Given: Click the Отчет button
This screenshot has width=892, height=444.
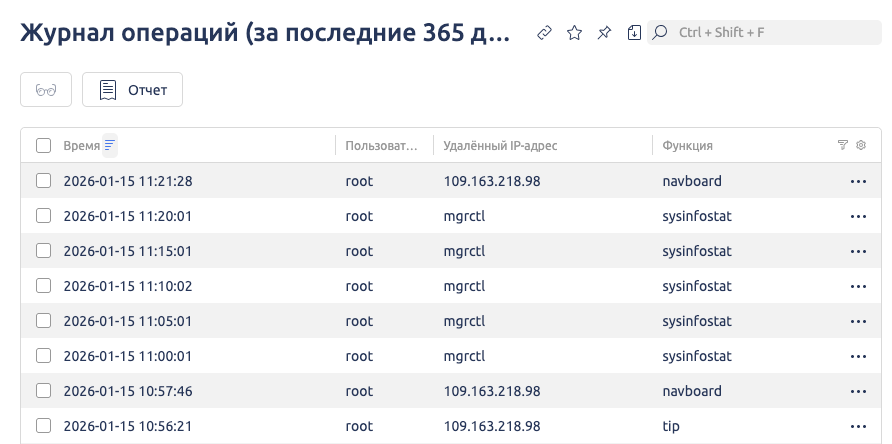Looking at the screenshot, I should [133, 90].
